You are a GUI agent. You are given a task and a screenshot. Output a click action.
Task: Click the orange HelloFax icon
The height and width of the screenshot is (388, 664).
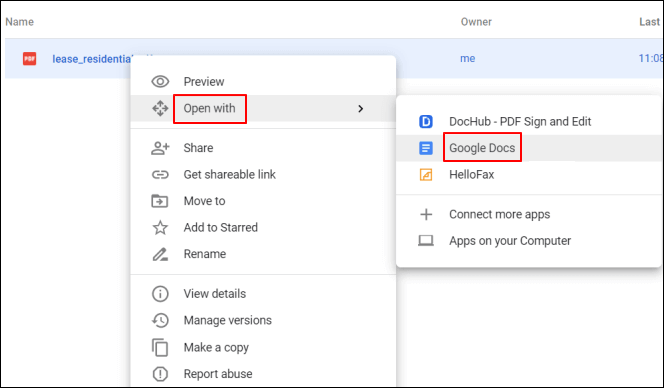pos(426,175)
